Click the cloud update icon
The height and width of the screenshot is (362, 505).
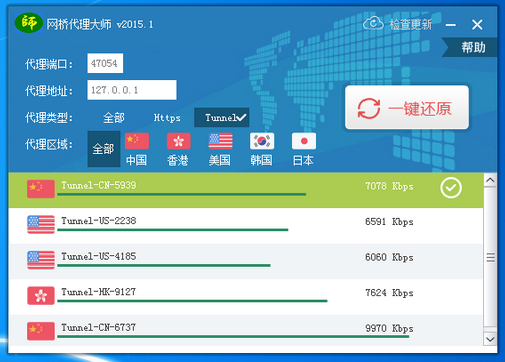373,23
